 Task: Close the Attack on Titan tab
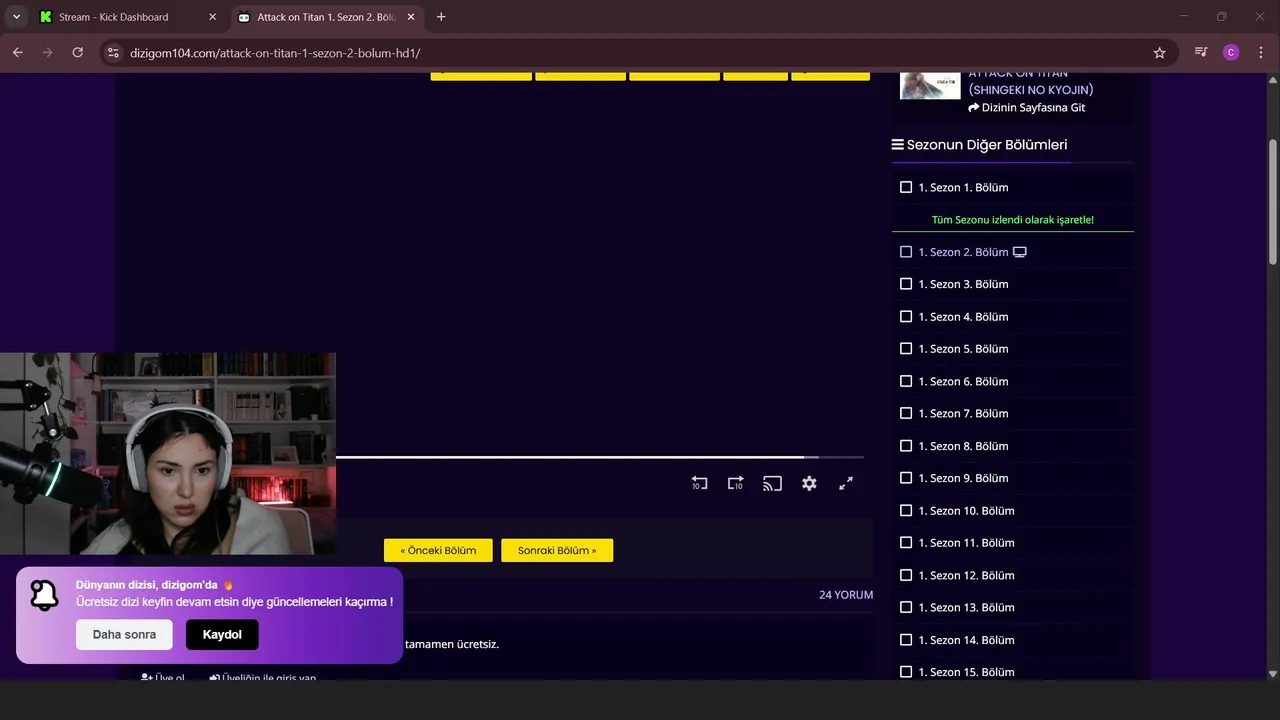coord(411,17)
